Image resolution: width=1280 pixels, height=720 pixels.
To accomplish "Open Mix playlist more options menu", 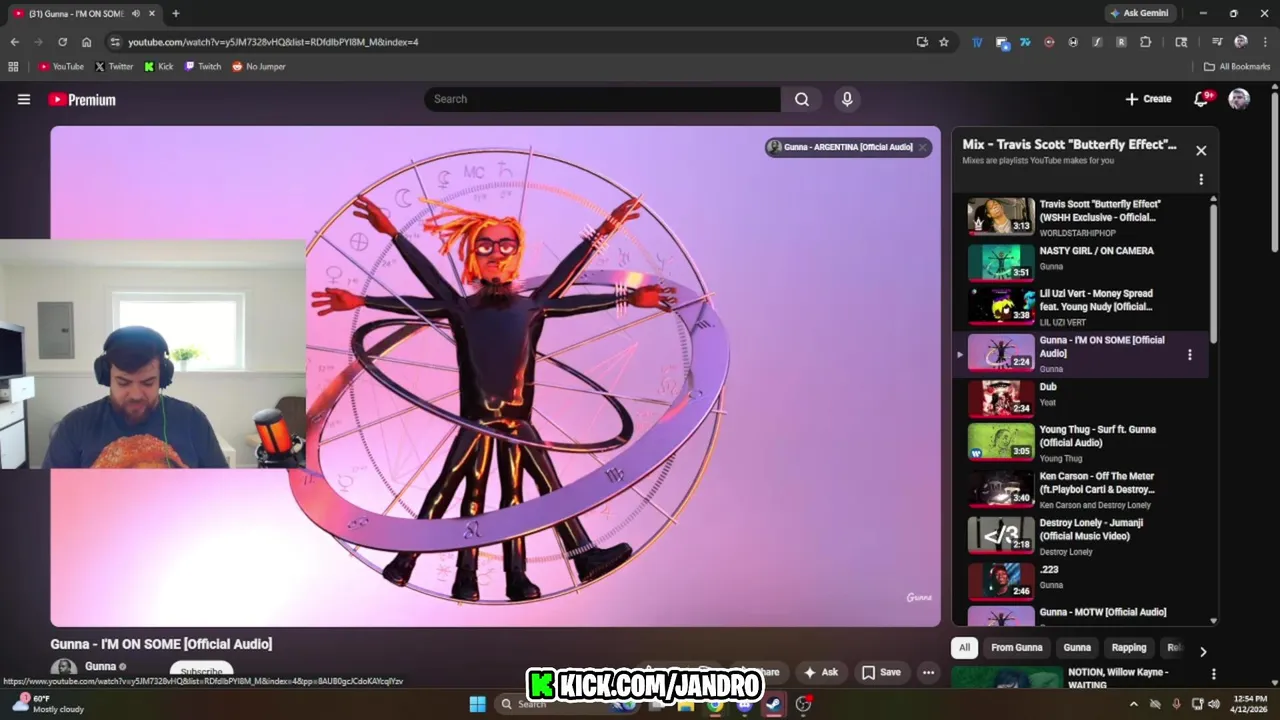I will [1201, 180].
